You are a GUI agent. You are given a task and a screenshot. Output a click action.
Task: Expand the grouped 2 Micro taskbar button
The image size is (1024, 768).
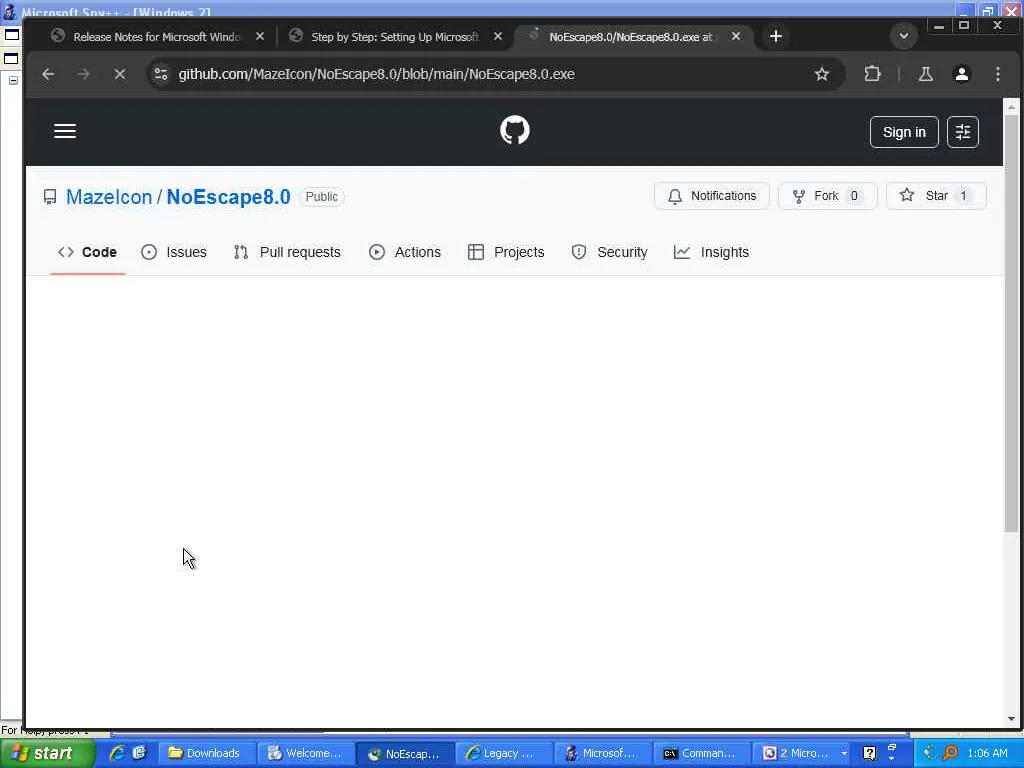[803, 754]
